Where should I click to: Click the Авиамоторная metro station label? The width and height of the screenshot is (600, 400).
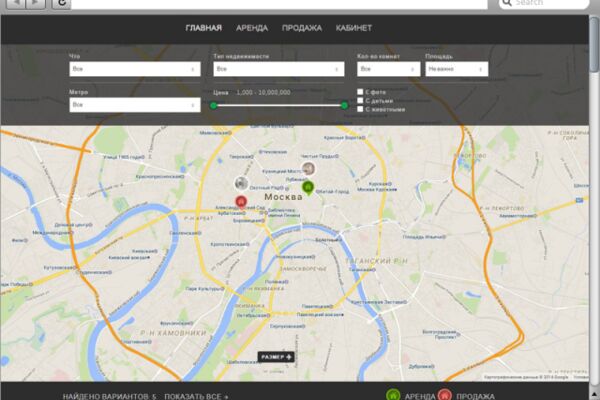tap(518, 216)
